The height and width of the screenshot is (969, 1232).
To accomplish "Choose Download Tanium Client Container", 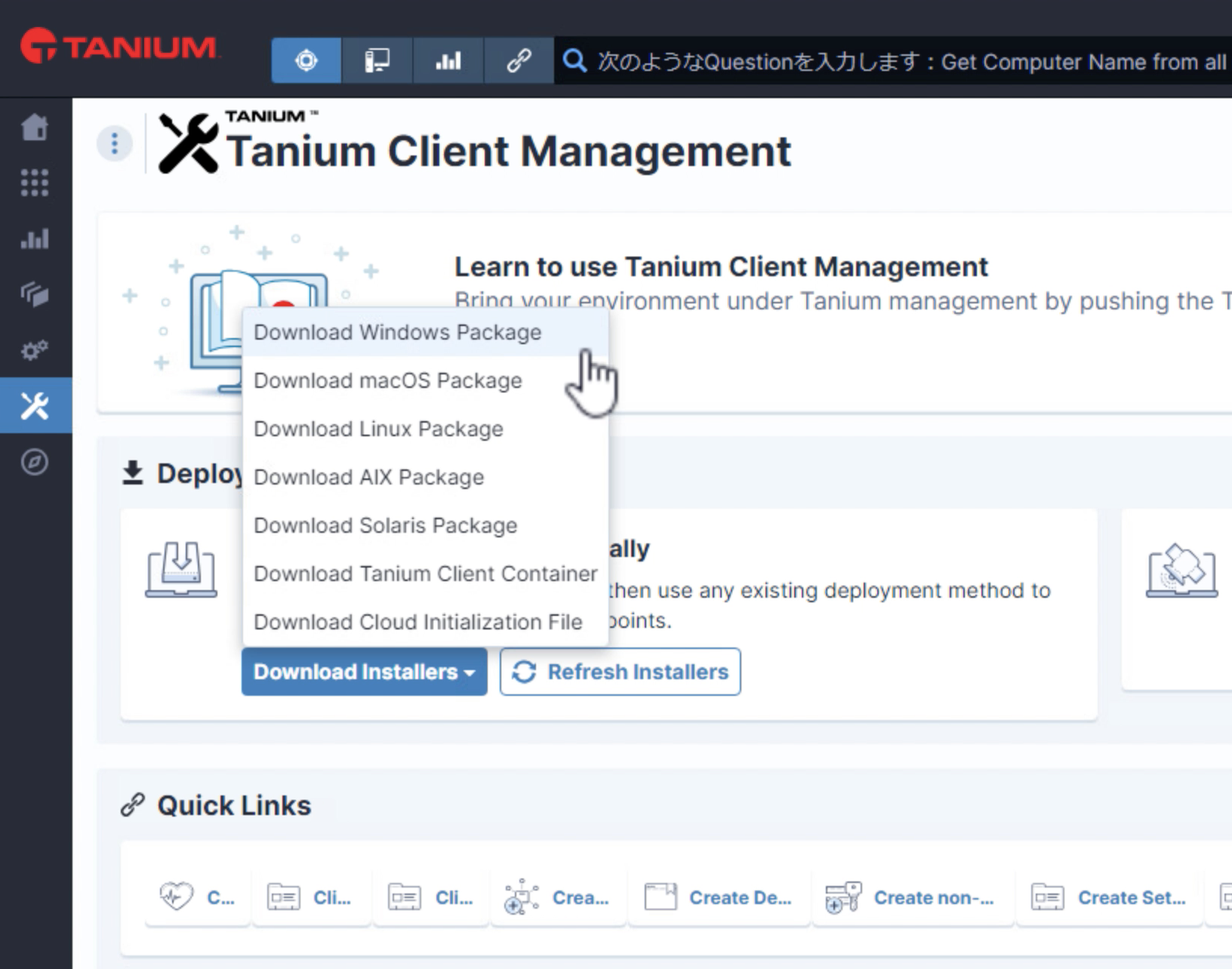I will tap(425, 574).
